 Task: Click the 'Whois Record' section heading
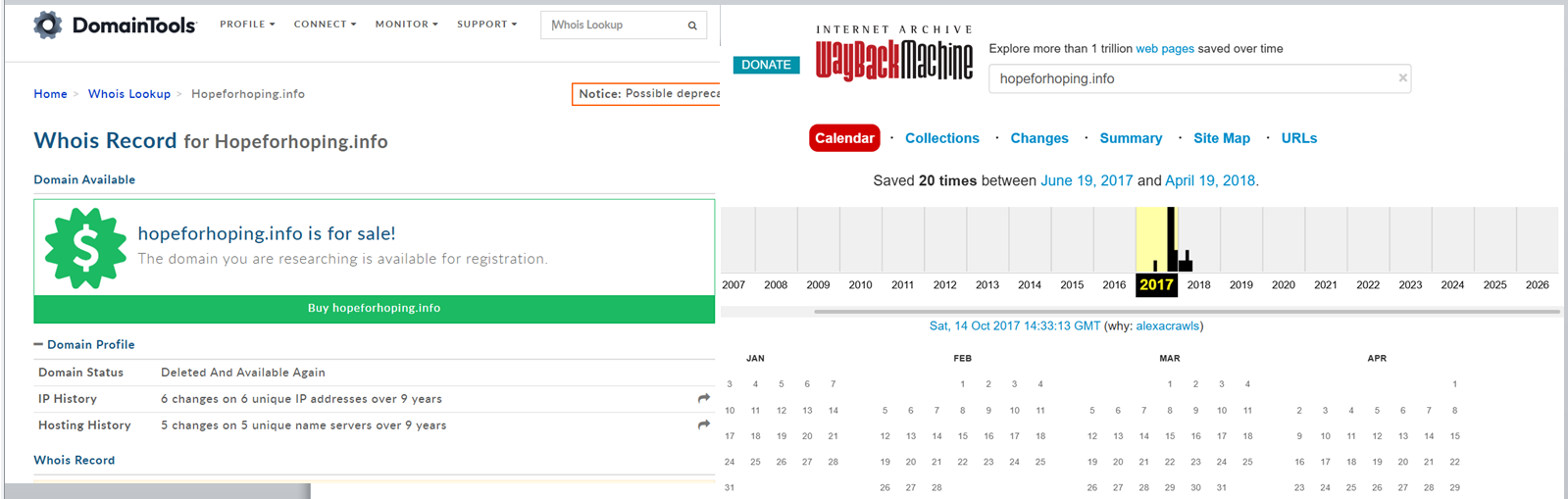pos(74,460)
